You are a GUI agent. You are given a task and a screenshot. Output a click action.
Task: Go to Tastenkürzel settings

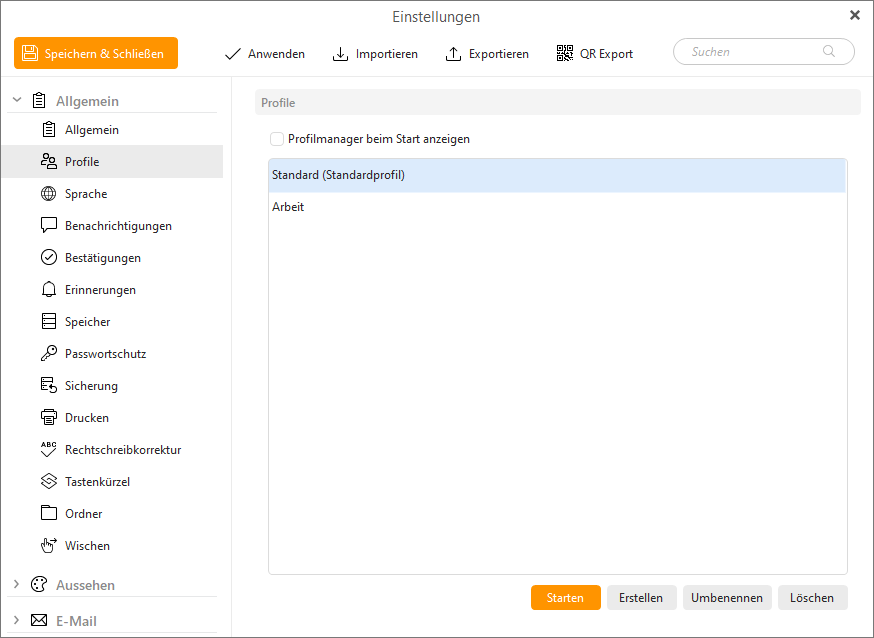[x=97, y=482]
